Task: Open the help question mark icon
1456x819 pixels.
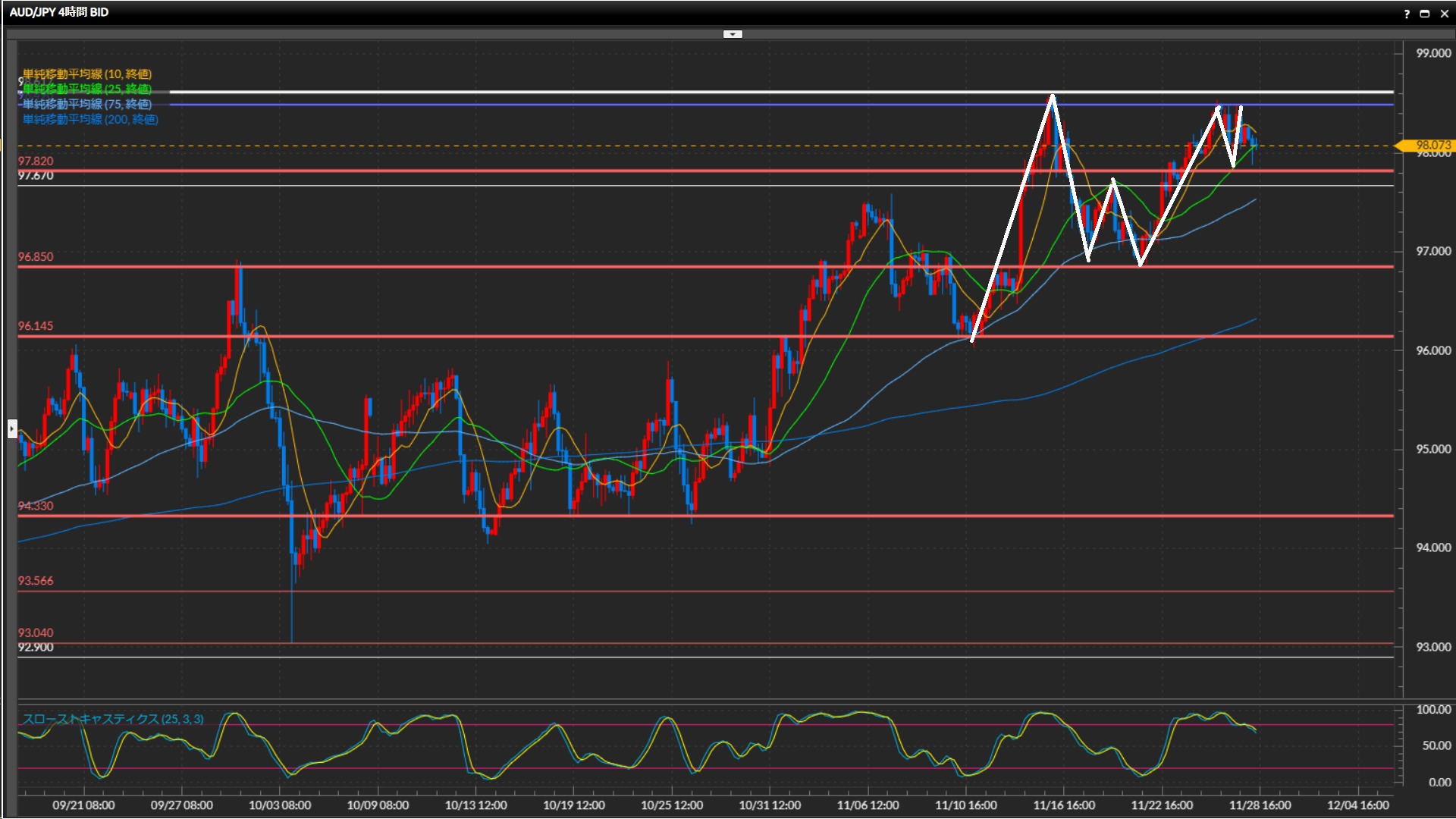Action: coord(1407,14)
